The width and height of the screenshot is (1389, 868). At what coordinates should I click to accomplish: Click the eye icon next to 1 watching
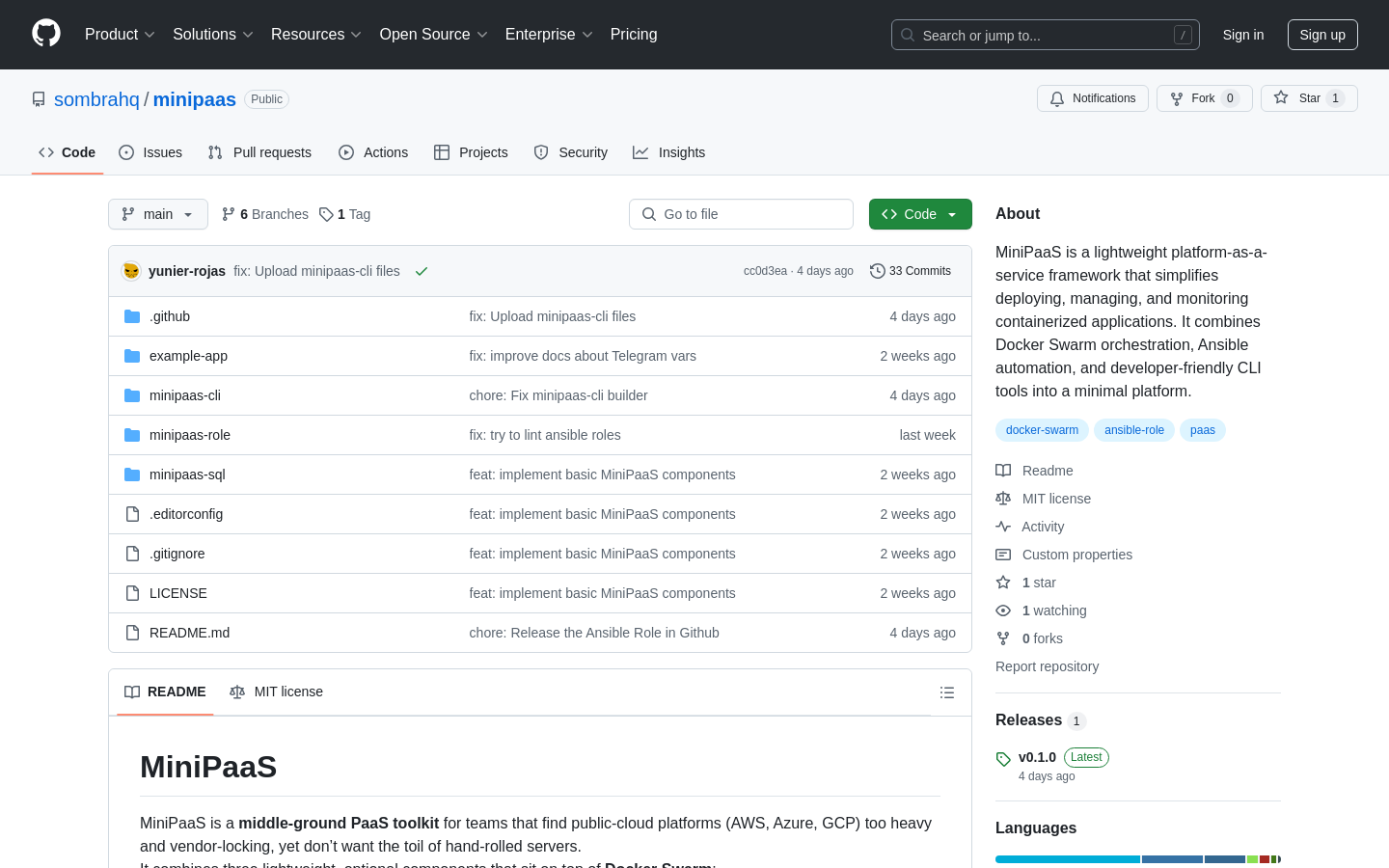click(x=1003, y=610)
